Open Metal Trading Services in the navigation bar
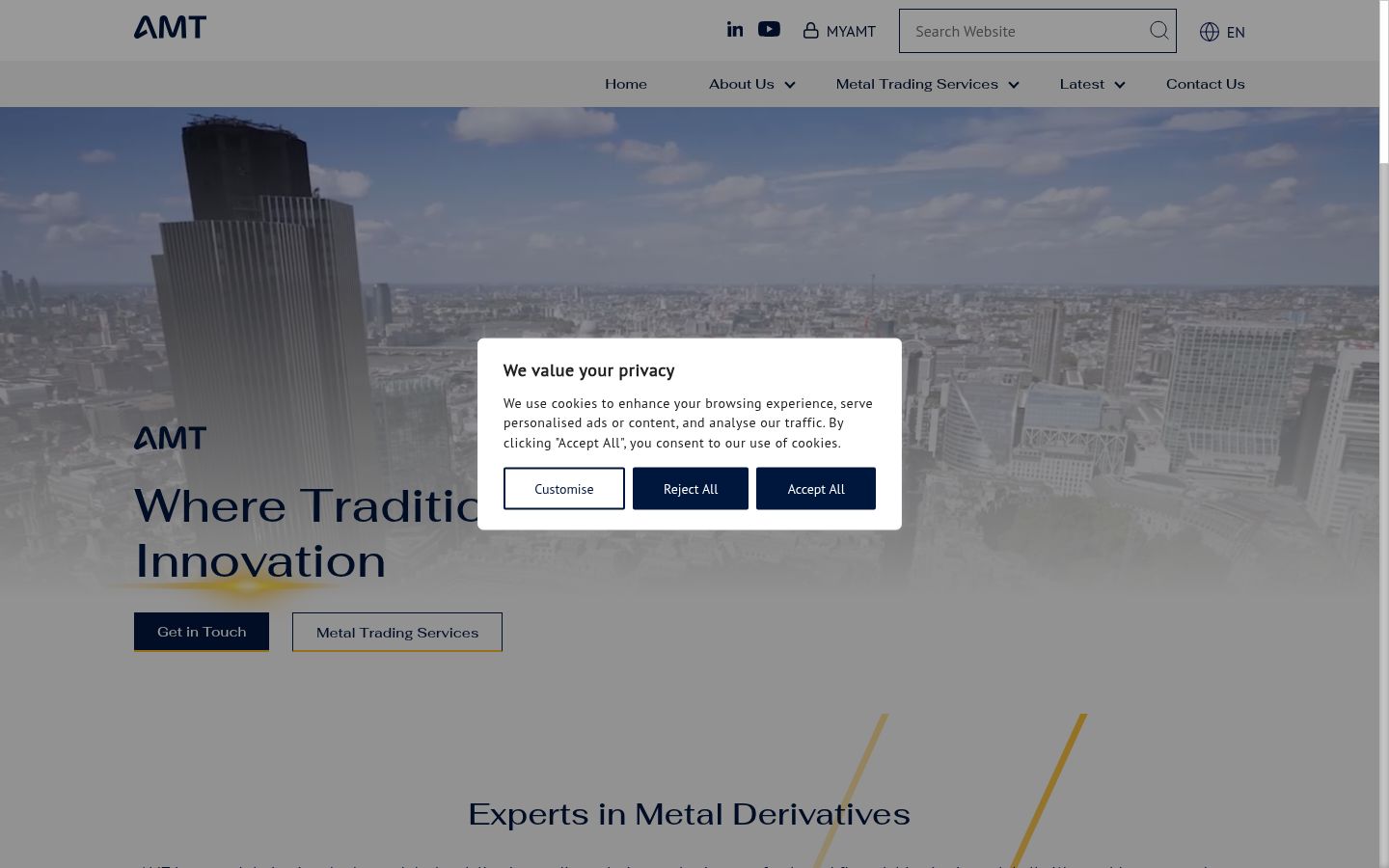This screenshot has width=1389, height=868. [917, 84]
